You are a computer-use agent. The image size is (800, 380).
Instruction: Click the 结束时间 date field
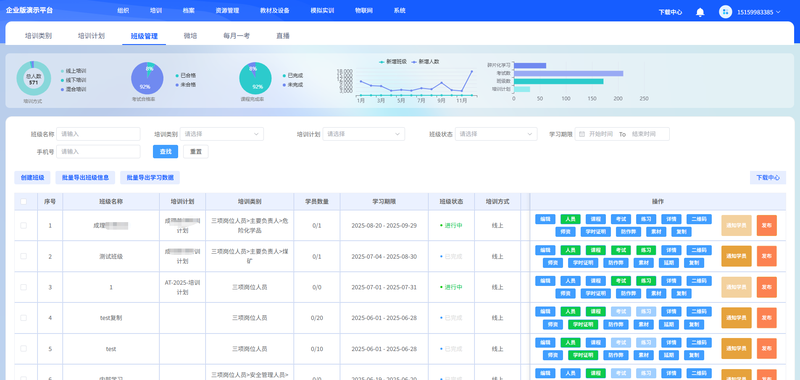coord(644,134)
